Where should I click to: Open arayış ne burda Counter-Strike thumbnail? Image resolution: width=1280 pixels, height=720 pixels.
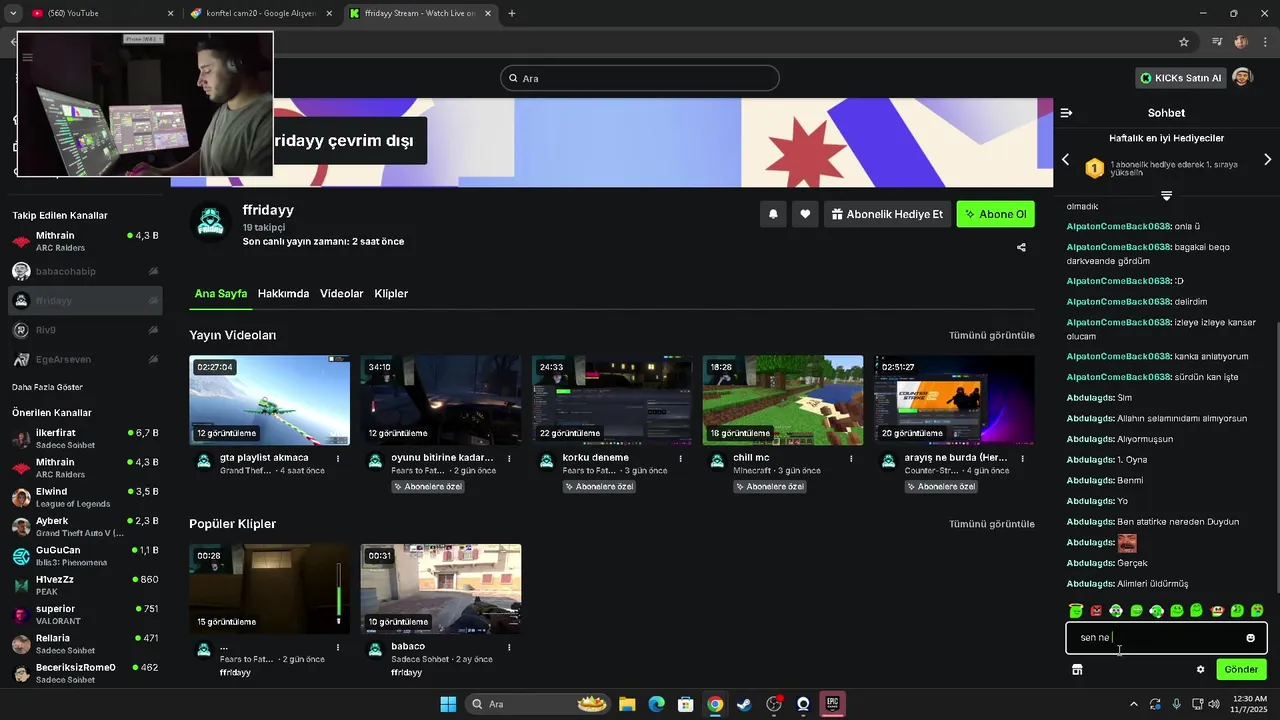point(954,400)
